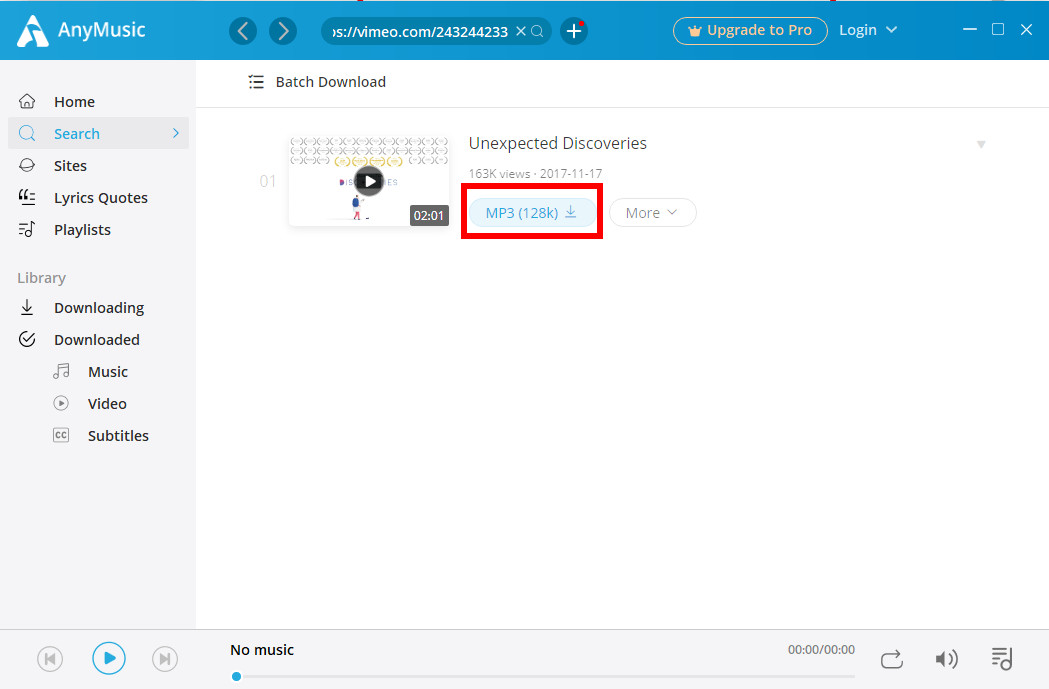Open the Home page in sidebar
This screenshot has height=689, width=1049.
click(x=98, y=102)
